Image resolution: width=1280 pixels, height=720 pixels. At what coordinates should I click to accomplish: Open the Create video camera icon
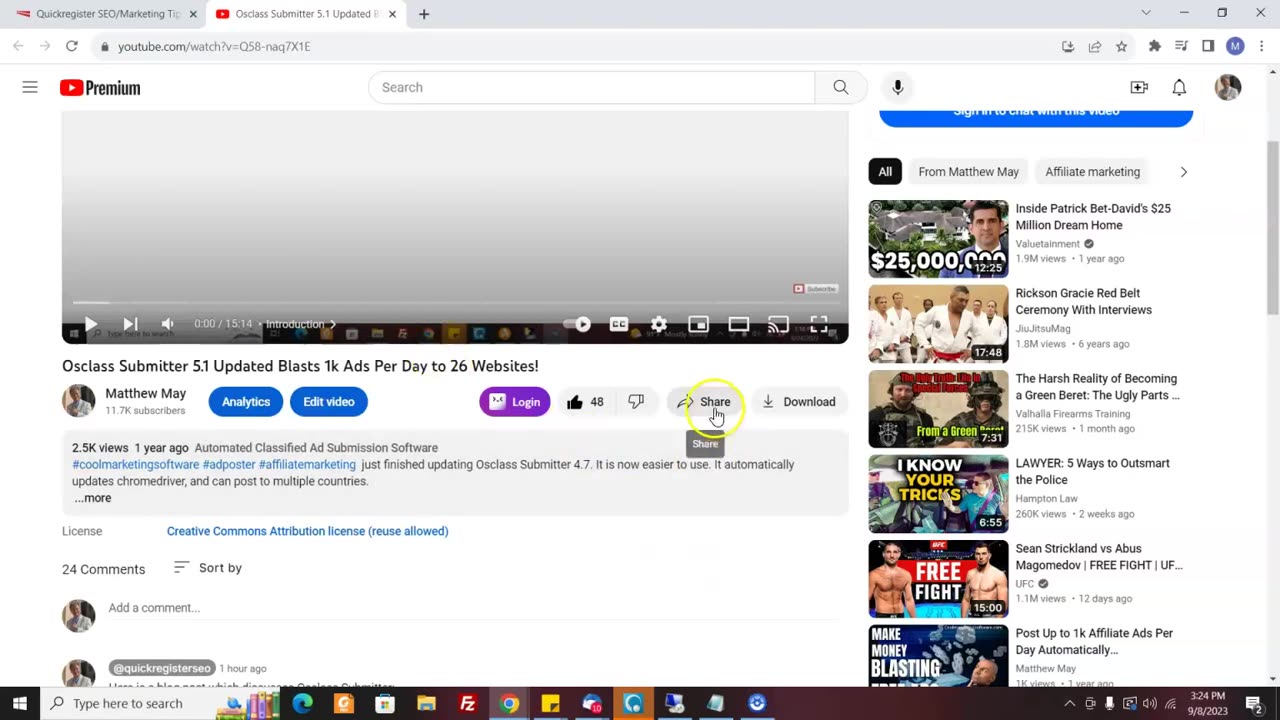click(x=1139, y=88)
